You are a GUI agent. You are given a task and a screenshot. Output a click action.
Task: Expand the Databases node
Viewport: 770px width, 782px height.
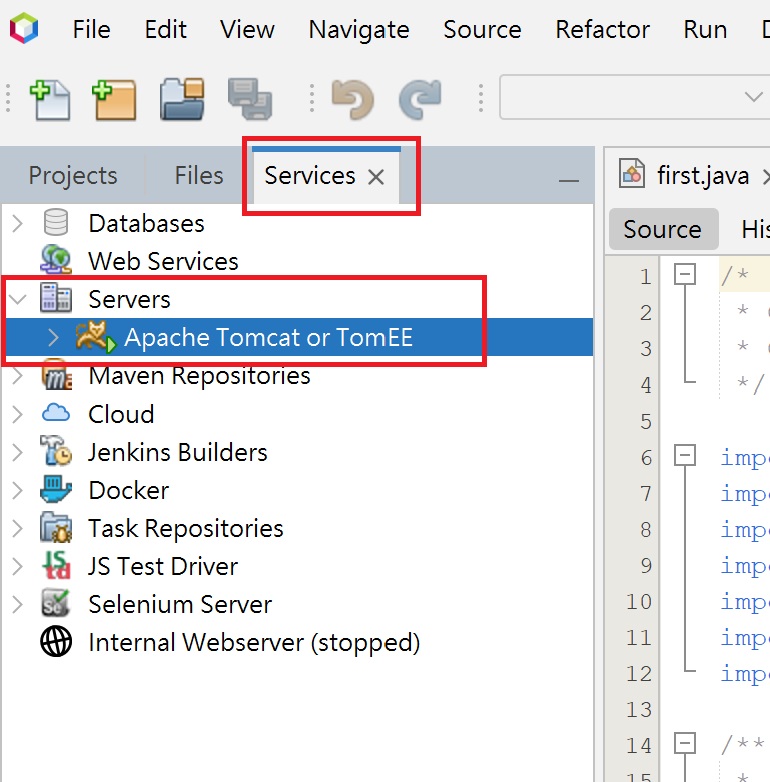coord(17,223)
